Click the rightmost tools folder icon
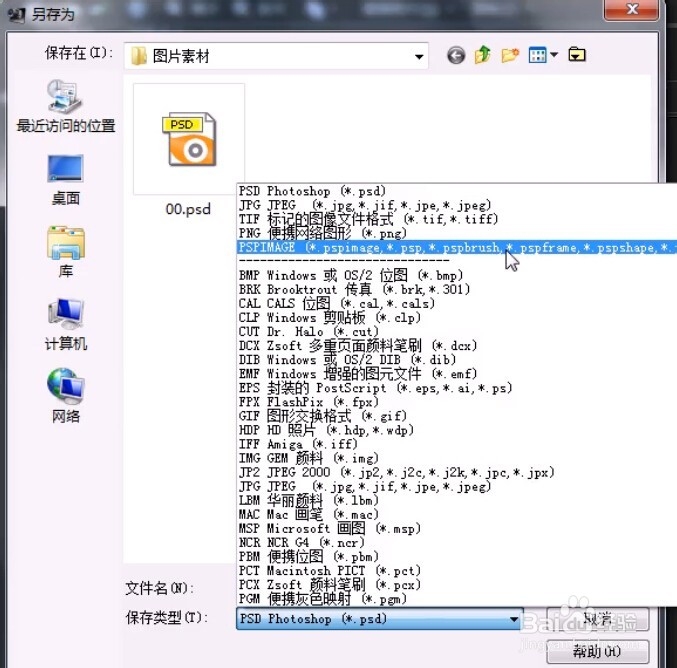Image resolution: width=677 pixels, height=668 pixels. click(x=577, y=55)
